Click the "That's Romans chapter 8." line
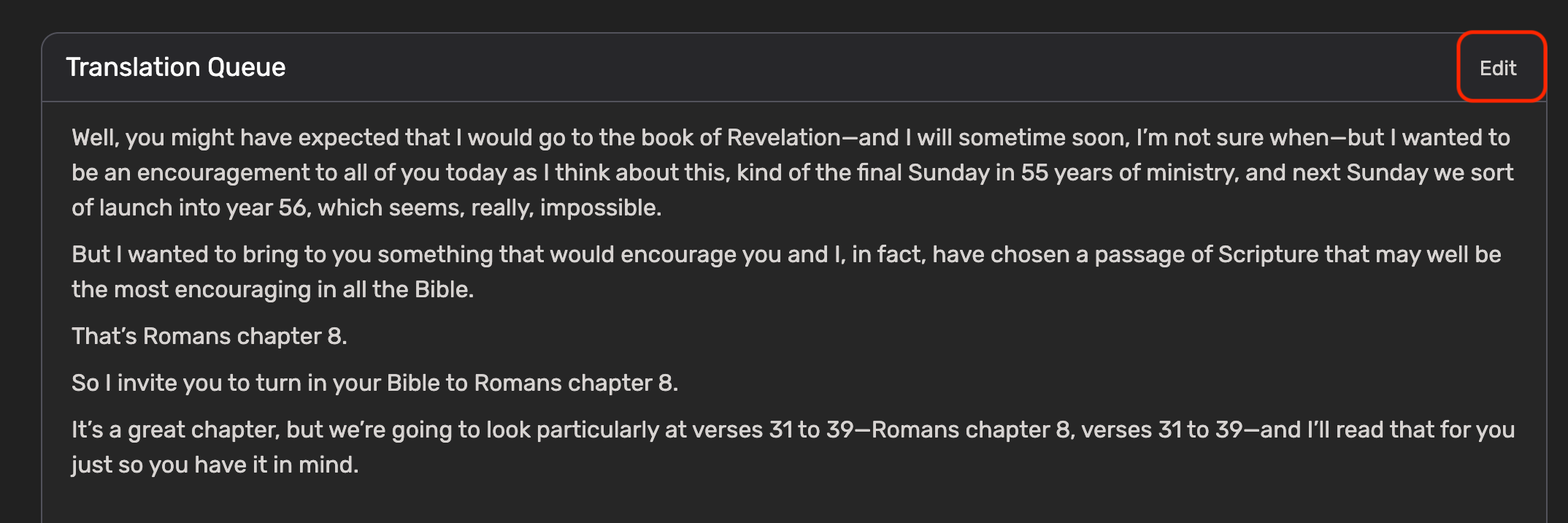The image size is (1568, 523). point(210,336)
